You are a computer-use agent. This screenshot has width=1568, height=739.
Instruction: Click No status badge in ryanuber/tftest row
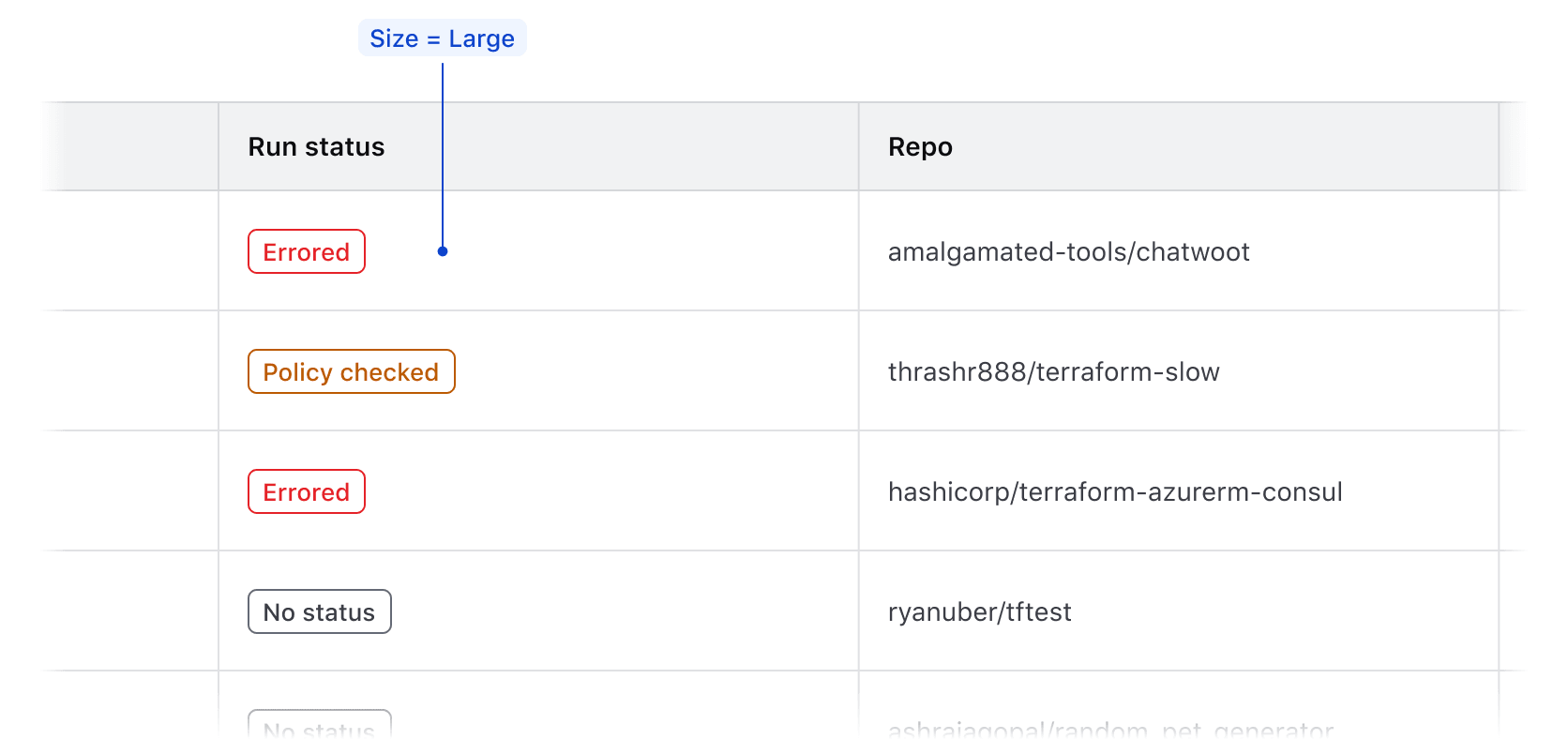(319, 612)
